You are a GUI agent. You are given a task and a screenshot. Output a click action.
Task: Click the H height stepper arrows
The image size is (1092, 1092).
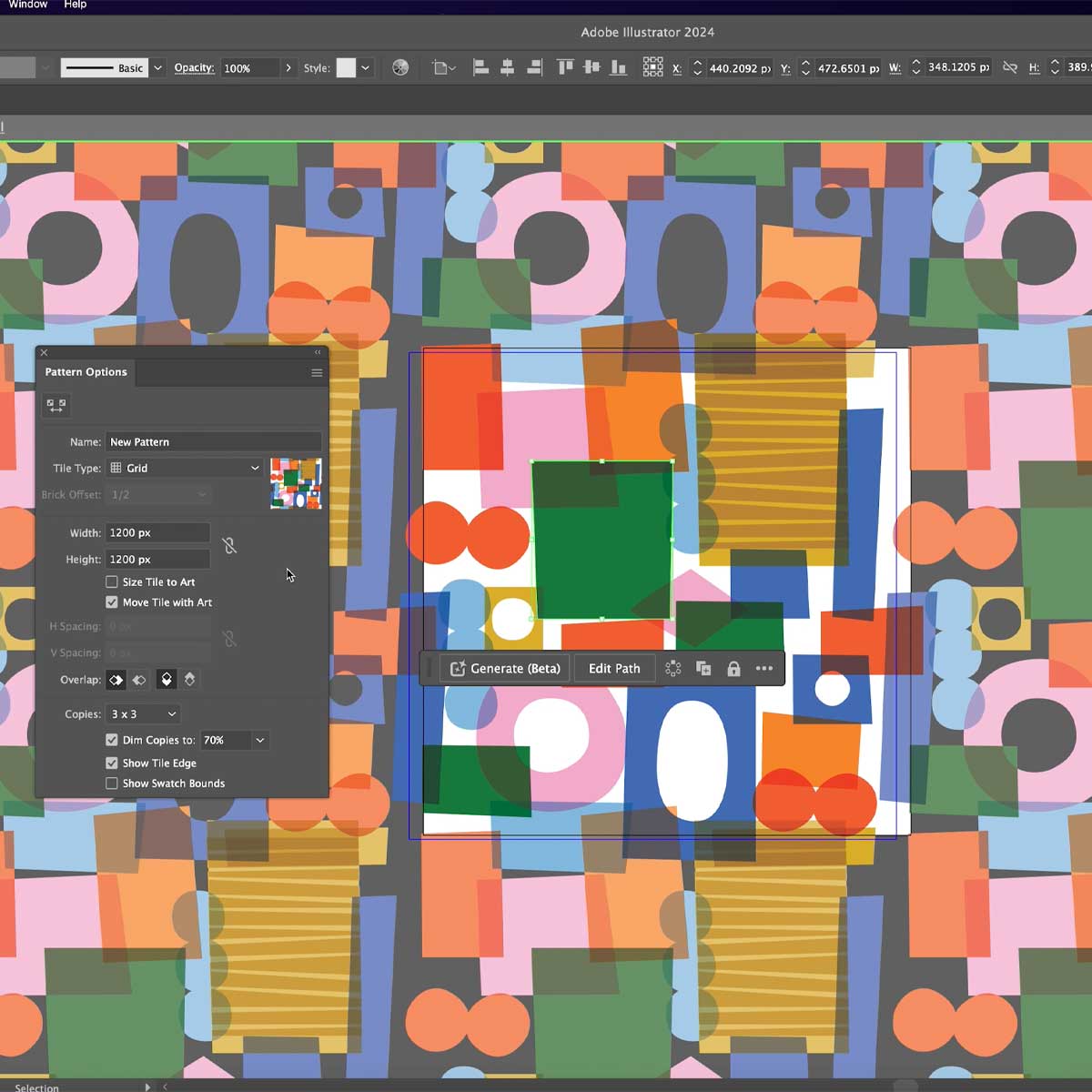[1055, 67]
